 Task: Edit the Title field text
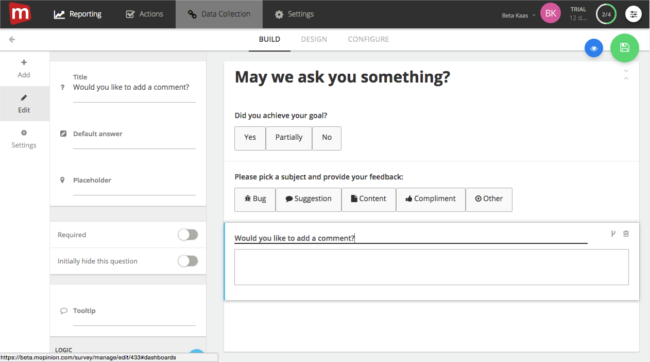click(134, 87)
